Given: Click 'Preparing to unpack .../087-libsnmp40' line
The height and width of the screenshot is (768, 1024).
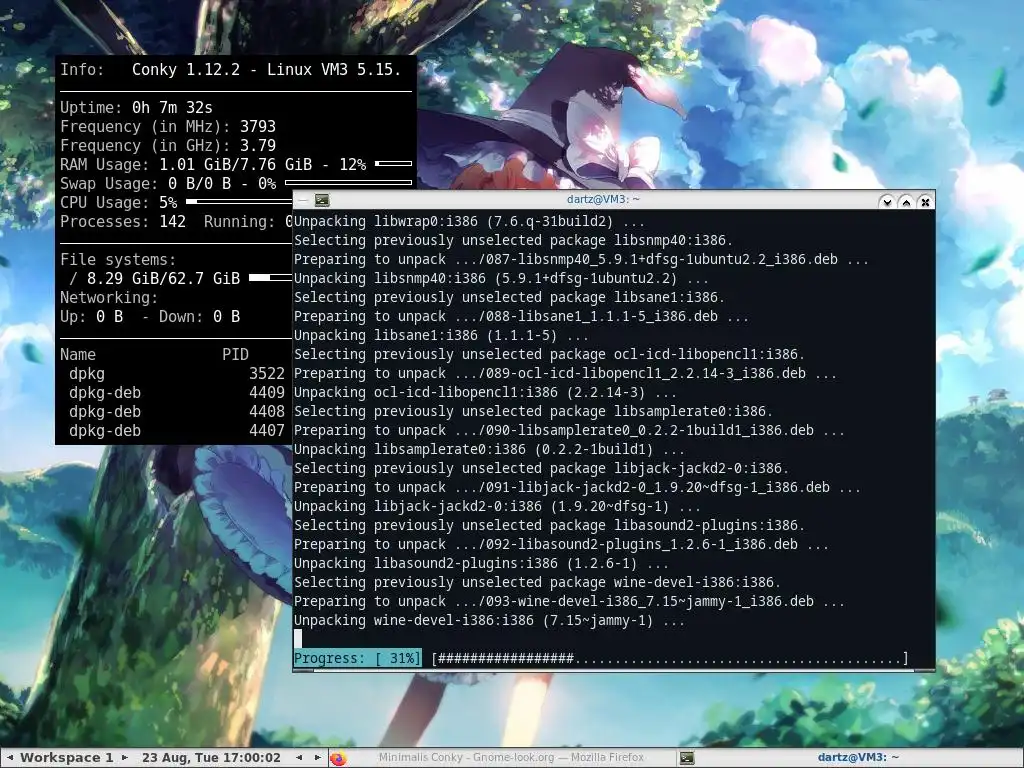Looking at the screenshot, I should point(581,260).
